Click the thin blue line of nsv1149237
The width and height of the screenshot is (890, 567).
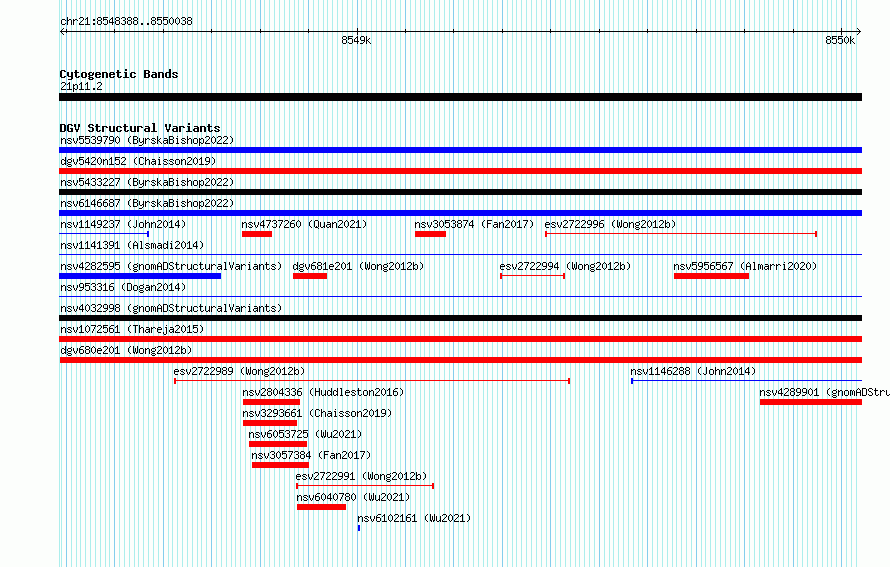[x=104, y=234]
